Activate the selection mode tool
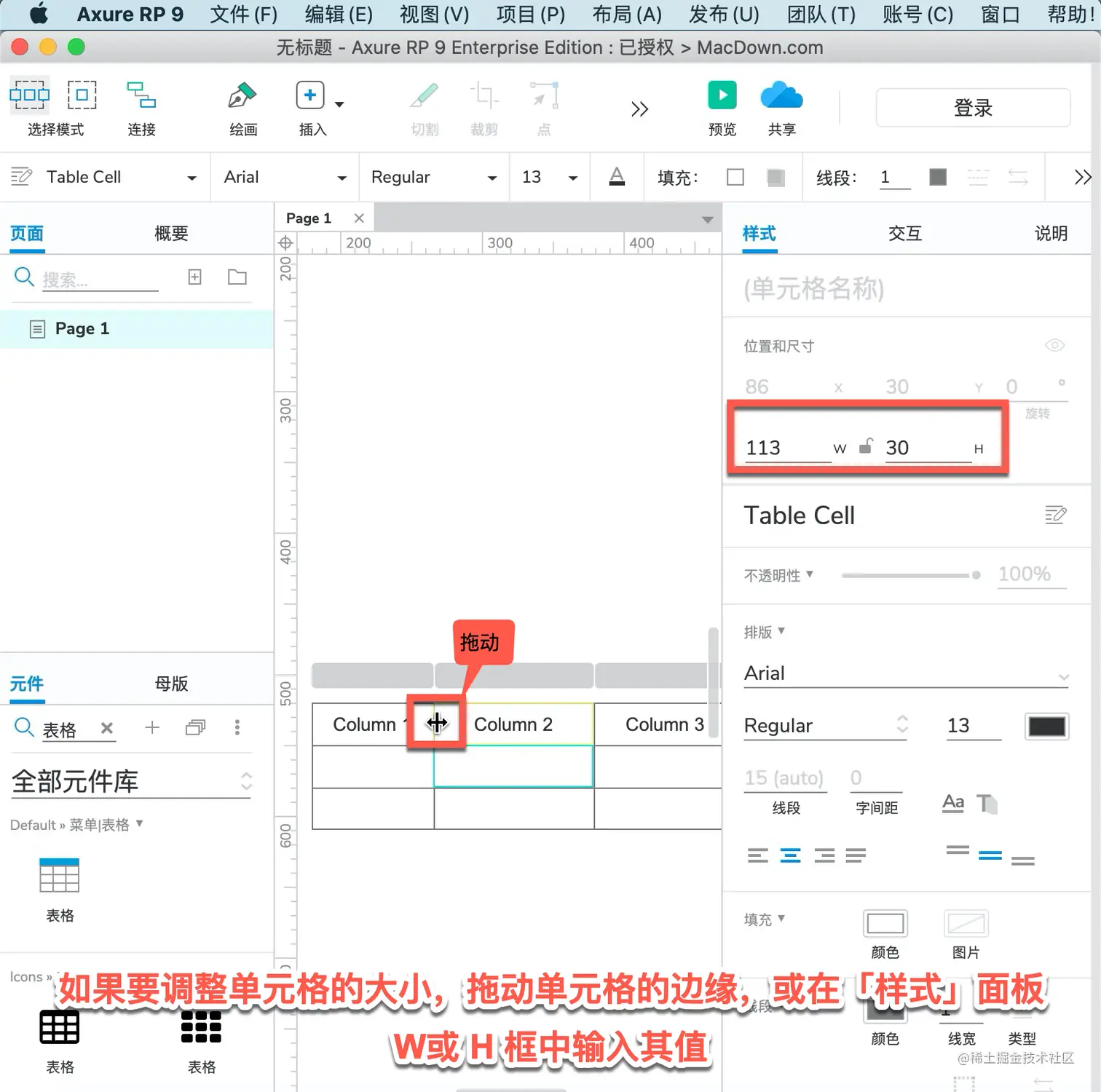The height and width of the screenshot is (1092, 1101). tap(29, 95)
